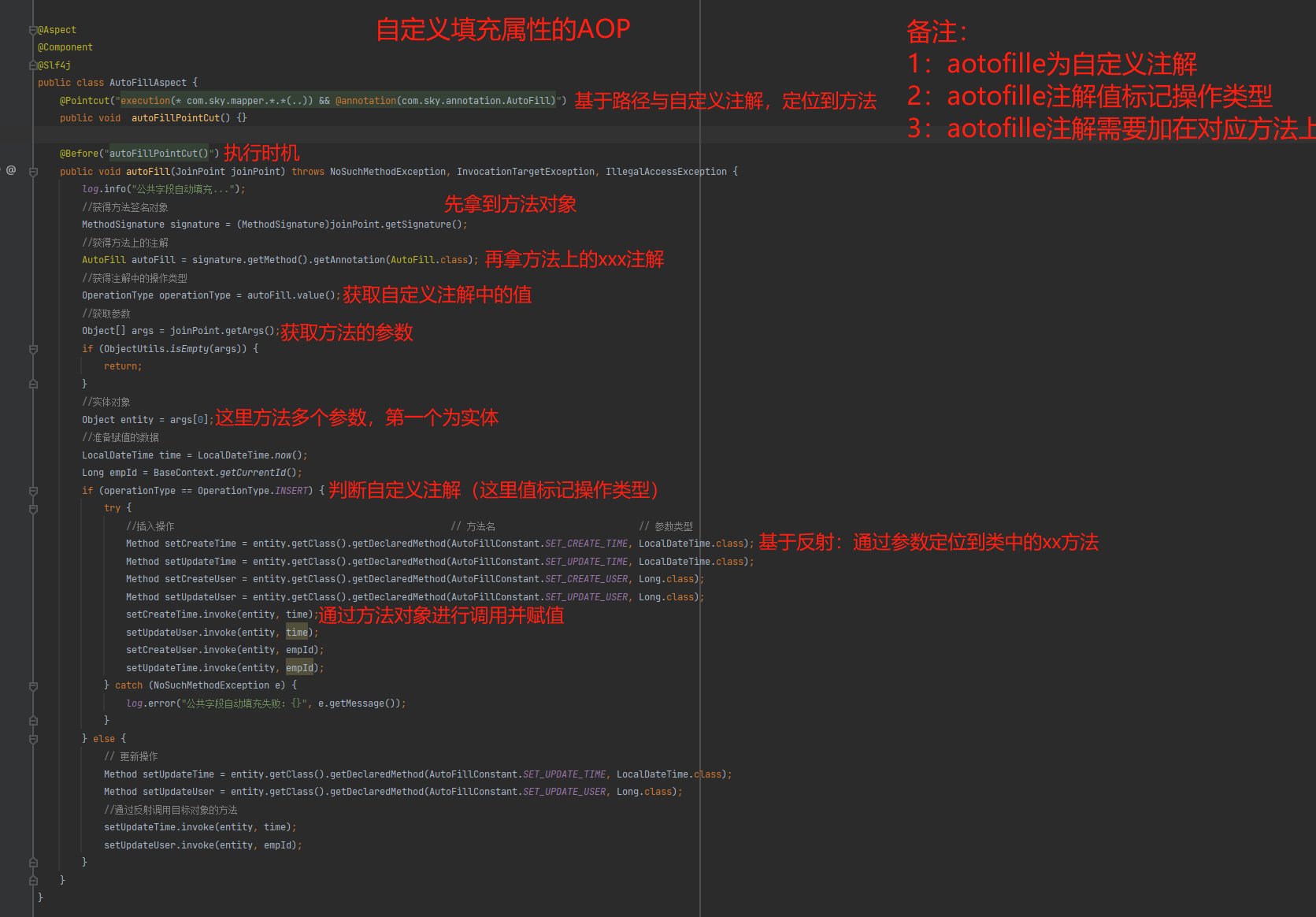Click the fold icon near the if ObjectUtils.isEmpty block
The height and width of the screenshot is (917, 1316).
click(x=33, y=349)
